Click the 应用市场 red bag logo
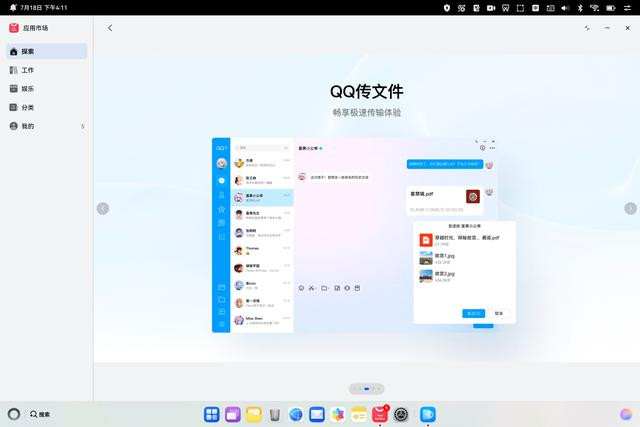 click(x=14, y=28)
